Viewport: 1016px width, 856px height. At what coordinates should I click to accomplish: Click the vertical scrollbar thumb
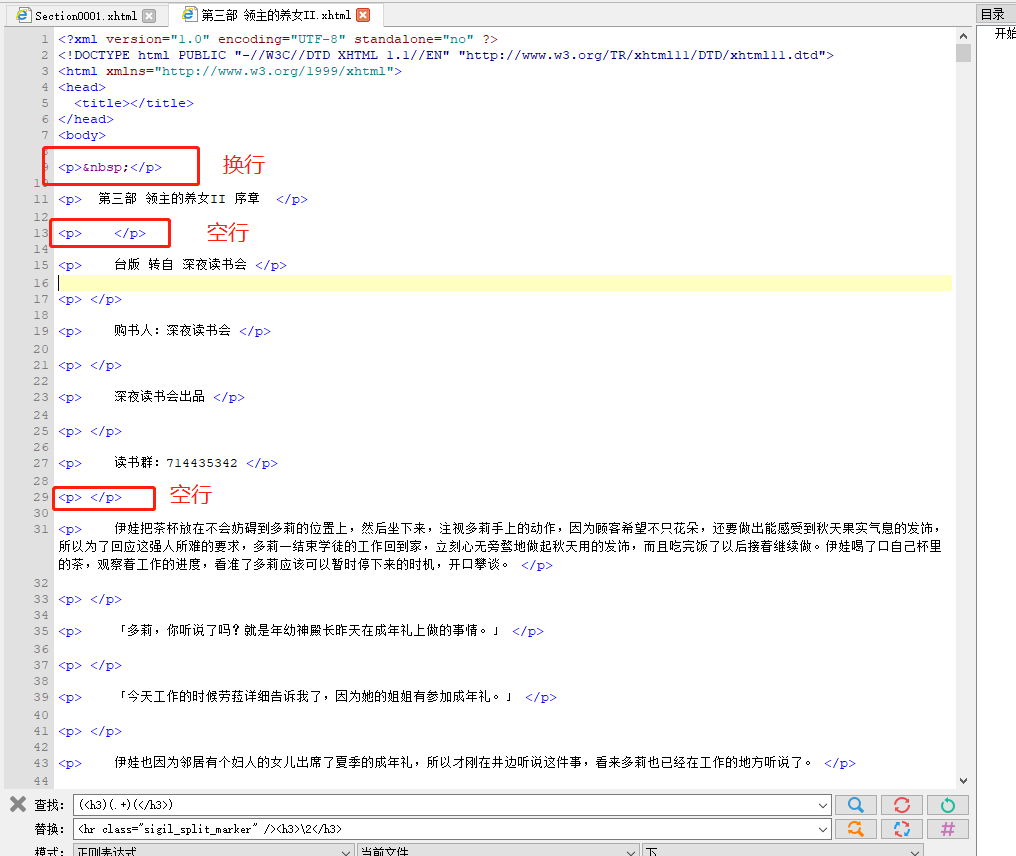[963, 53]
